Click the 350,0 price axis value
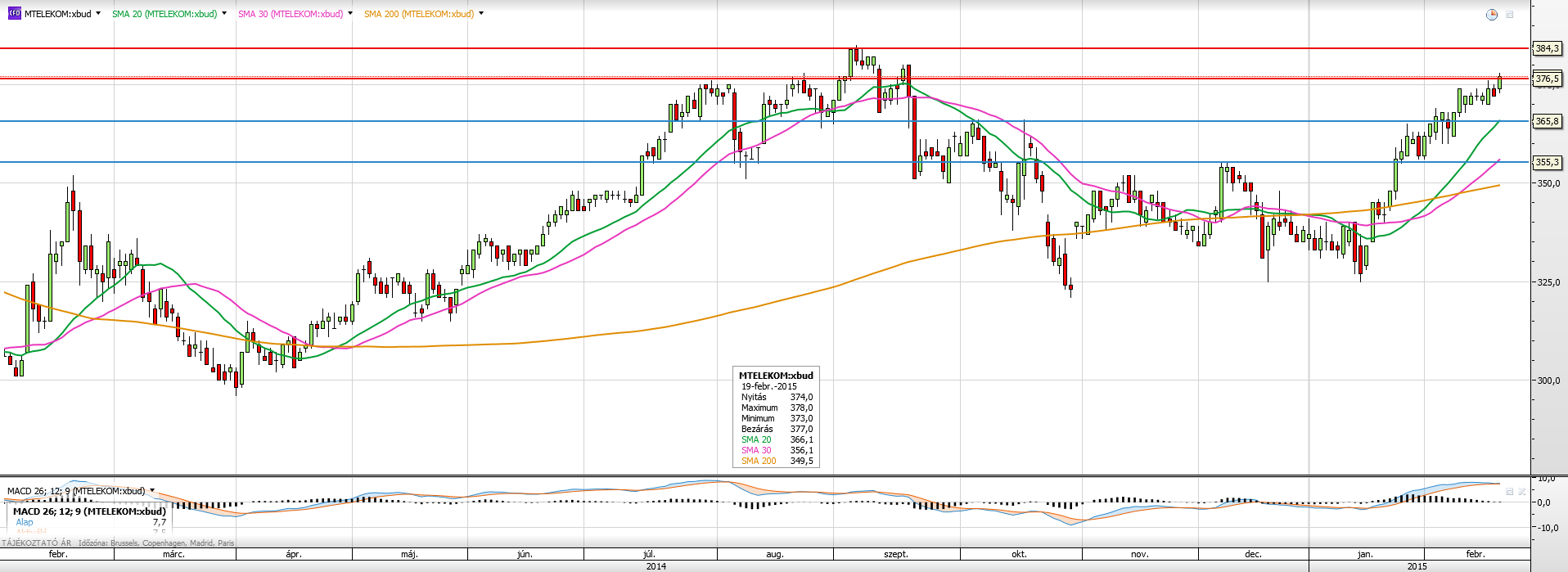The height and width of the screenshot is (572, 1568). [x=1548, y=183]
